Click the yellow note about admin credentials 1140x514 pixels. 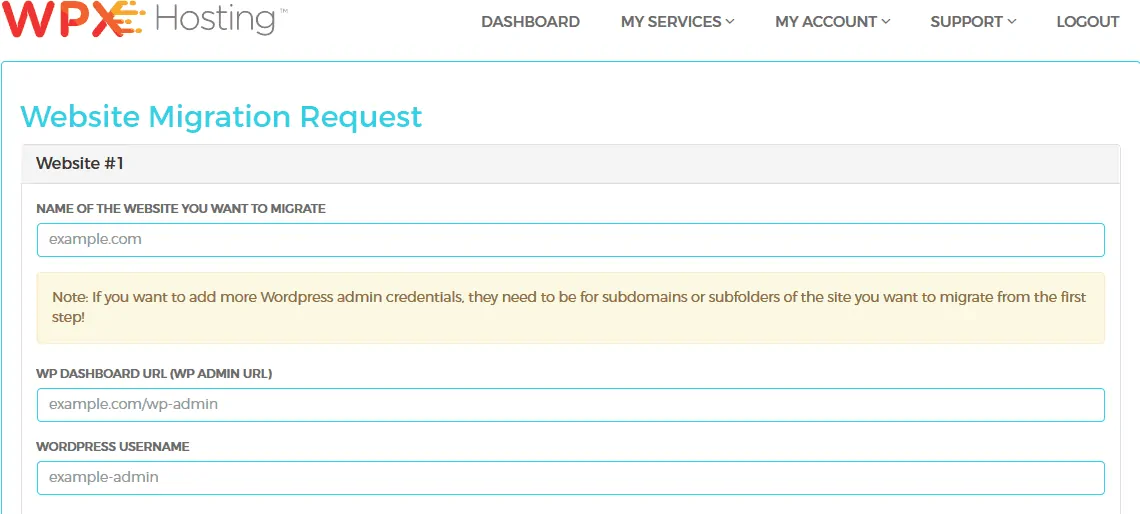pyautogui.click(x=571, y=308)
